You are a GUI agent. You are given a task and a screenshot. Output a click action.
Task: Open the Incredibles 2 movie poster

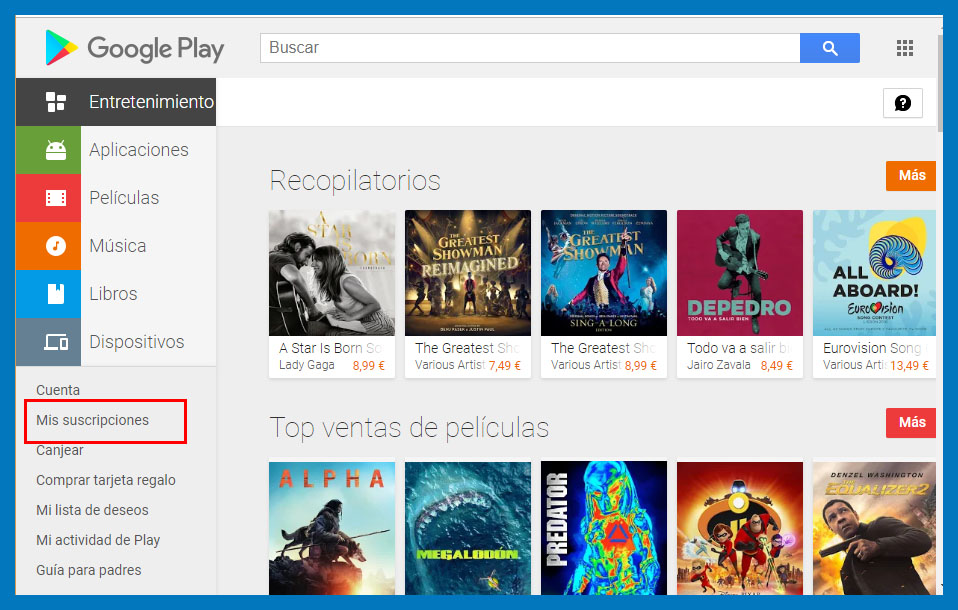pyautogui.click(x=740, y=528)
